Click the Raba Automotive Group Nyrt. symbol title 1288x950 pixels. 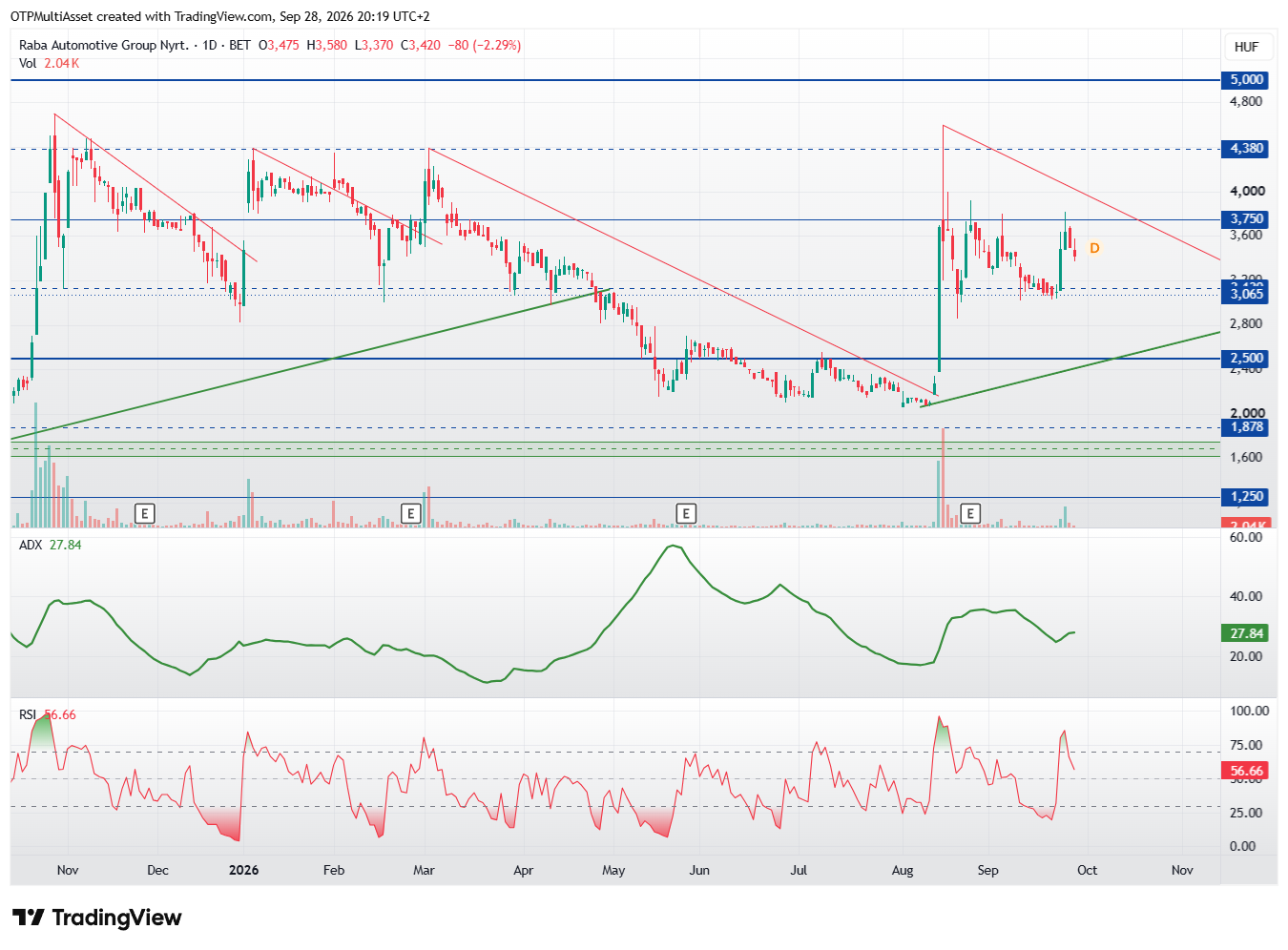104,45
